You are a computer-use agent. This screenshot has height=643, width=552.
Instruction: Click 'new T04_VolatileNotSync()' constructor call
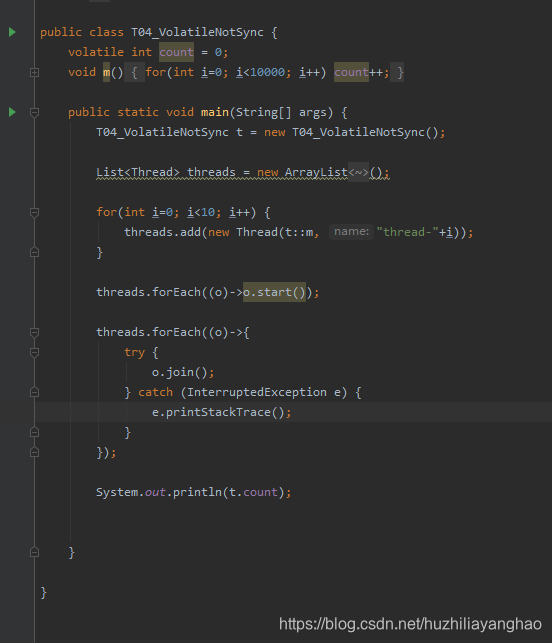pyautogui.click(x=351, y=132)
